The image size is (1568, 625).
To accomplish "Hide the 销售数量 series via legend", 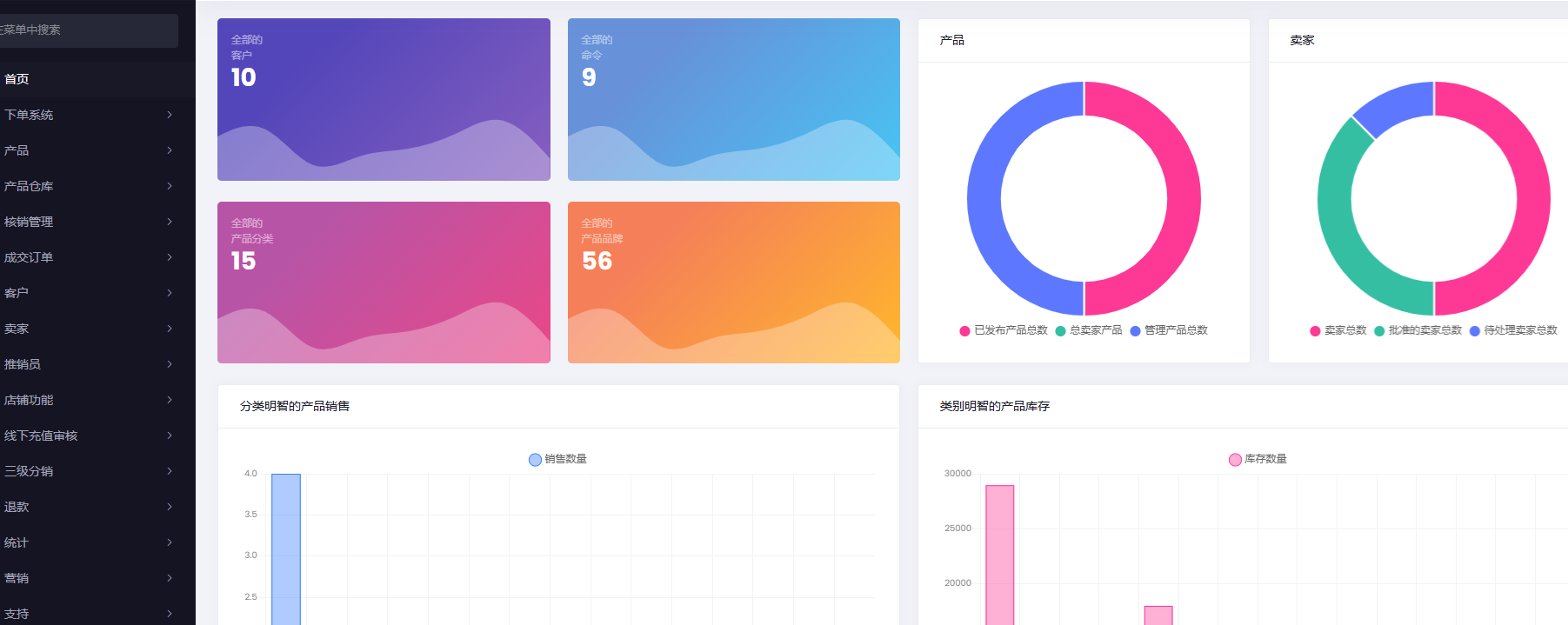I will click(x=535, y=460).
